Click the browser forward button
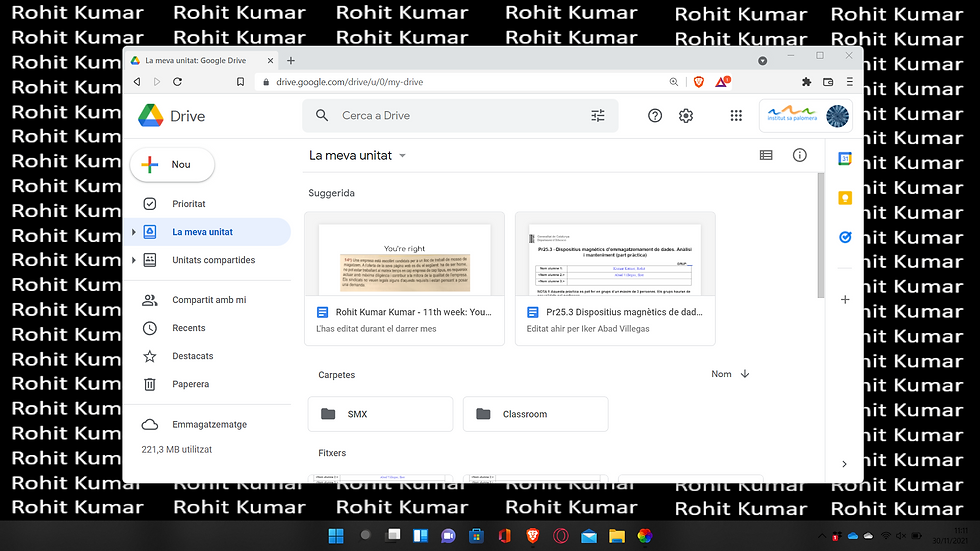980x551 pixels. pos(157,82)
